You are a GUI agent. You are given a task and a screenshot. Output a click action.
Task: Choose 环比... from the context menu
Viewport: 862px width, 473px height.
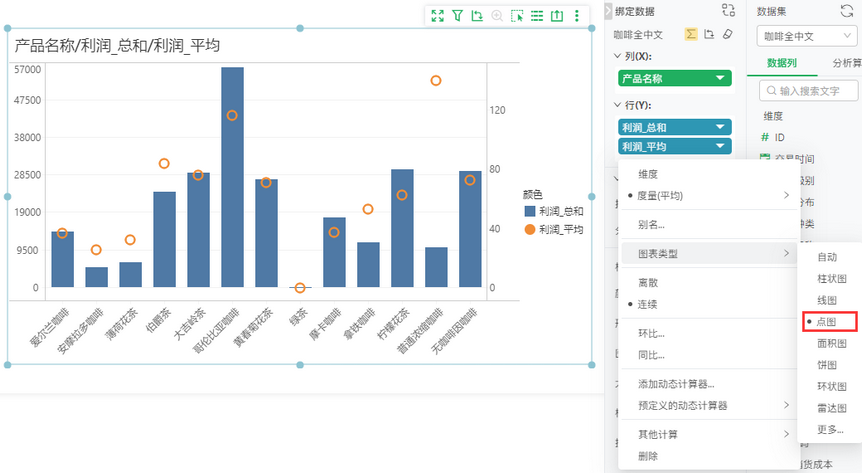pyautogui.click(x=651, y=333)
